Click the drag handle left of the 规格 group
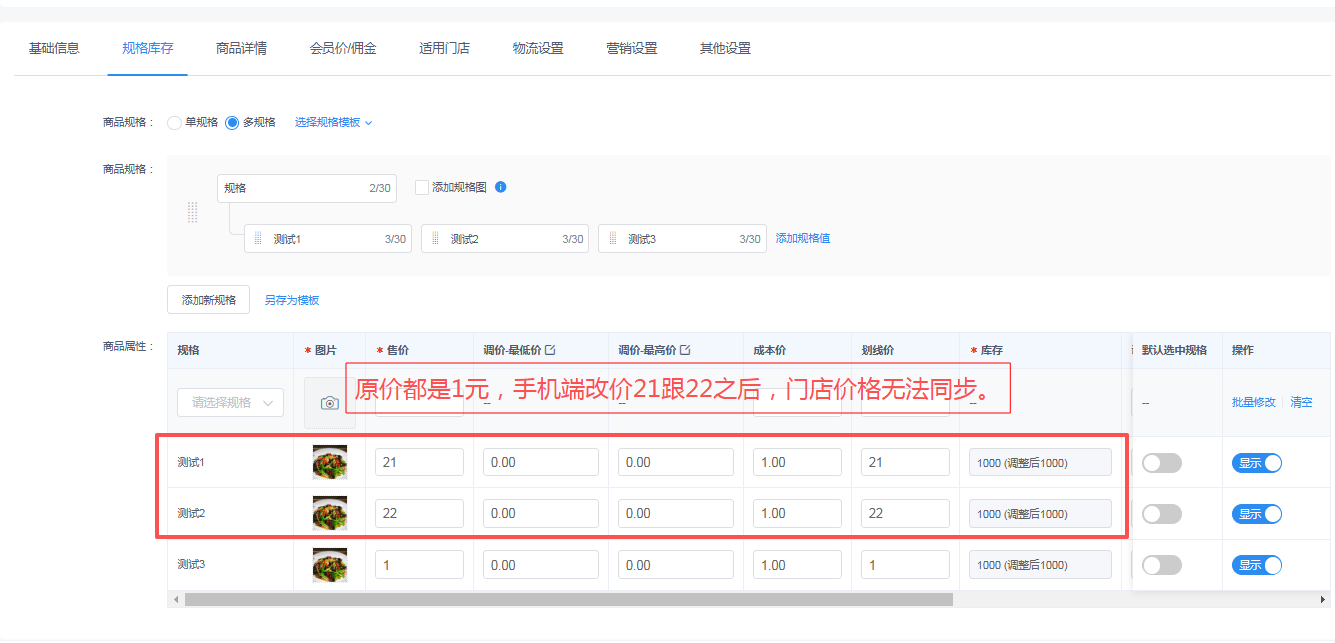This screenshot has width=1335, height=643. tap(193, 212)
